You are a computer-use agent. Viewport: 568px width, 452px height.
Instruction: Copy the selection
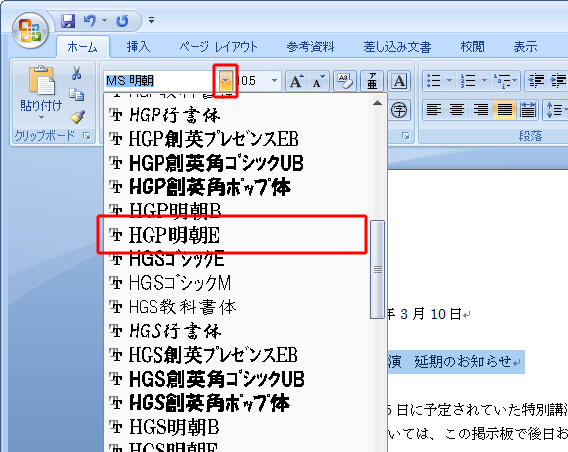pos(76,95)
